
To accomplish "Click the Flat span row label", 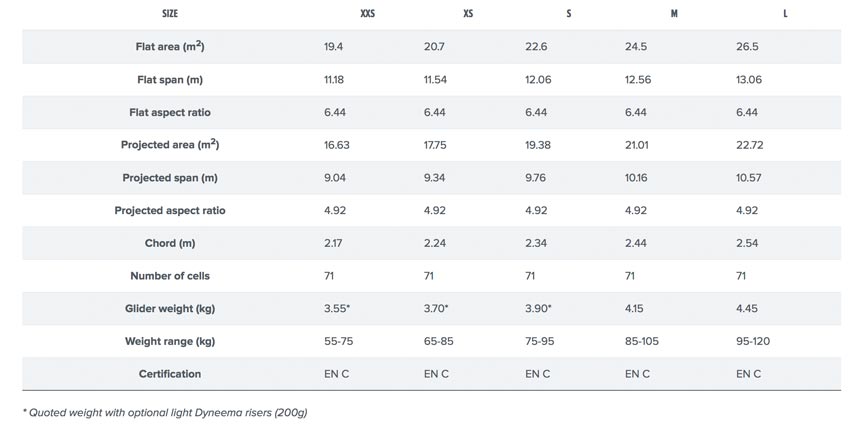I will click(170, 80).
